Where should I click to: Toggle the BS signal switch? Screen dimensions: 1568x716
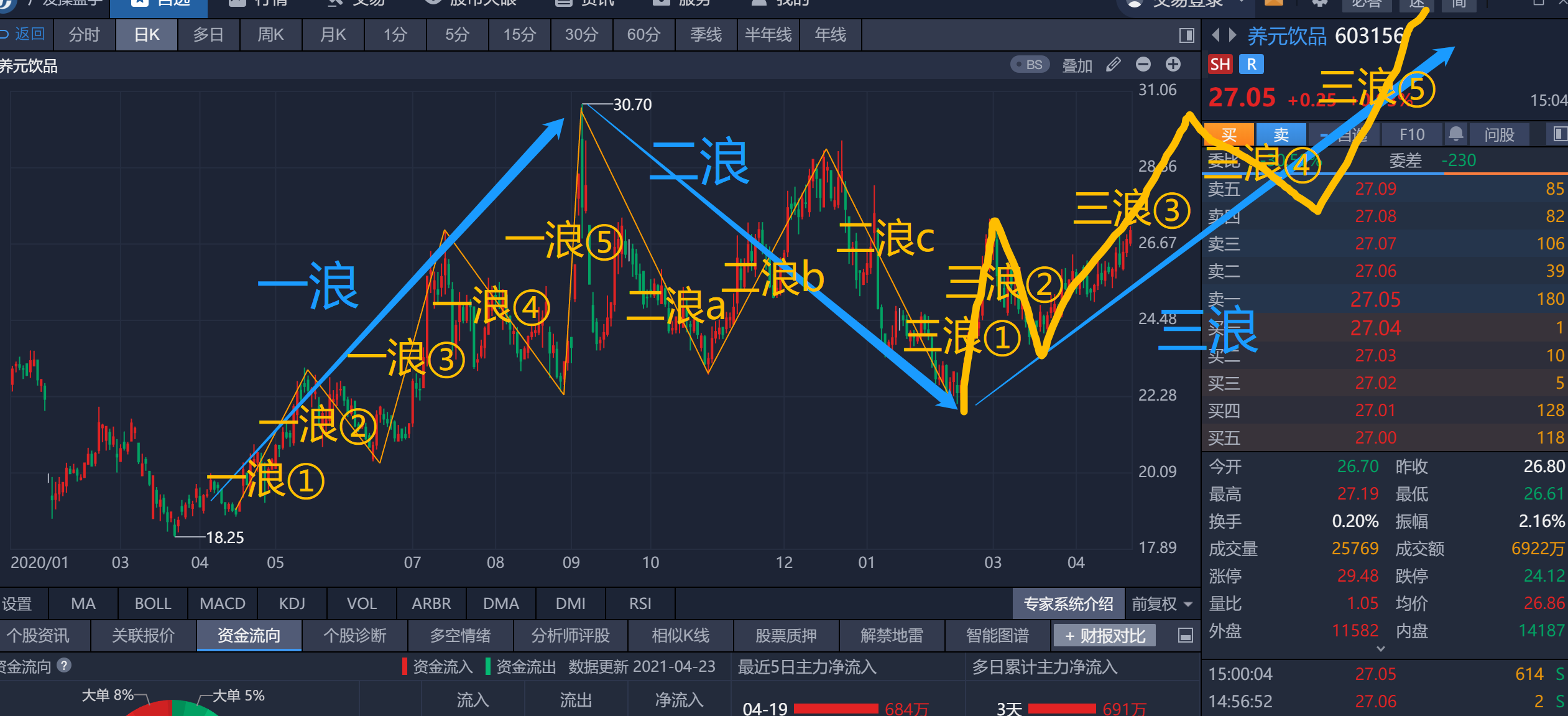[x=1030, y=65]
